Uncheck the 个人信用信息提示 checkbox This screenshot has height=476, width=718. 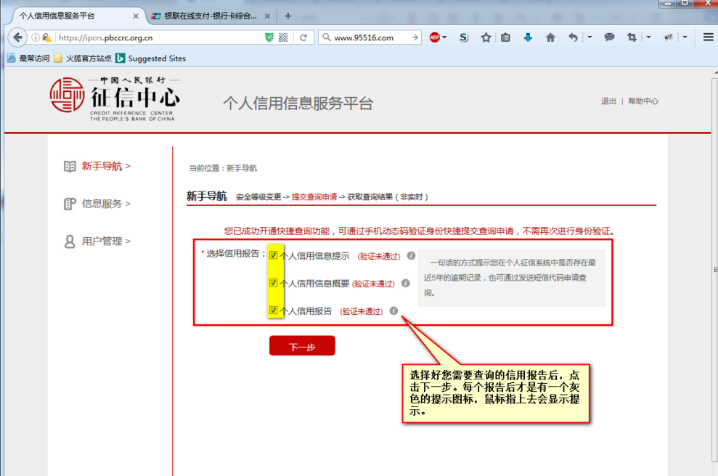point(273,256)
